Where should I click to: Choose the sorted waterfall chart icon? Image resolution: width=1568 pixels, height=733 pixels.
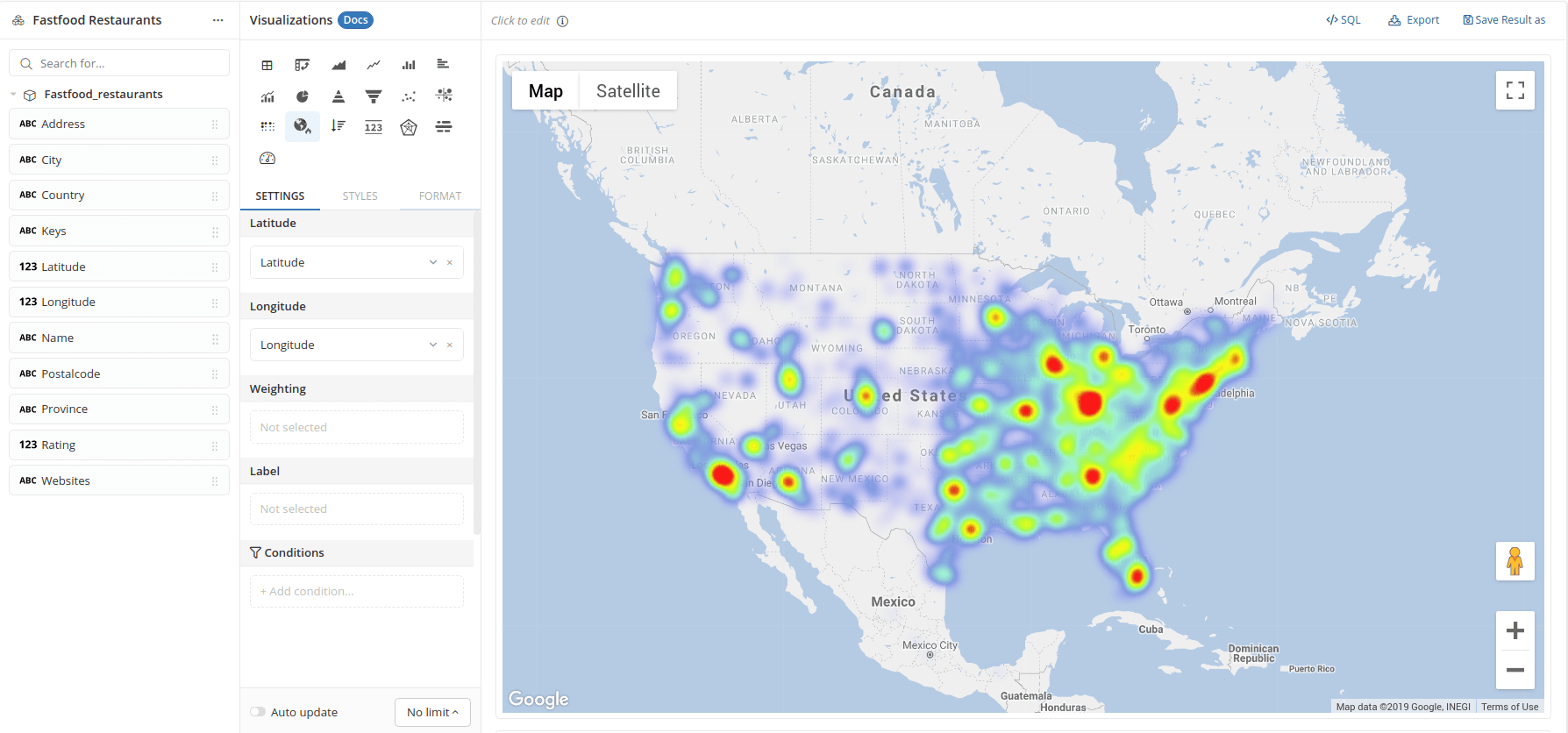pos(339,126)
